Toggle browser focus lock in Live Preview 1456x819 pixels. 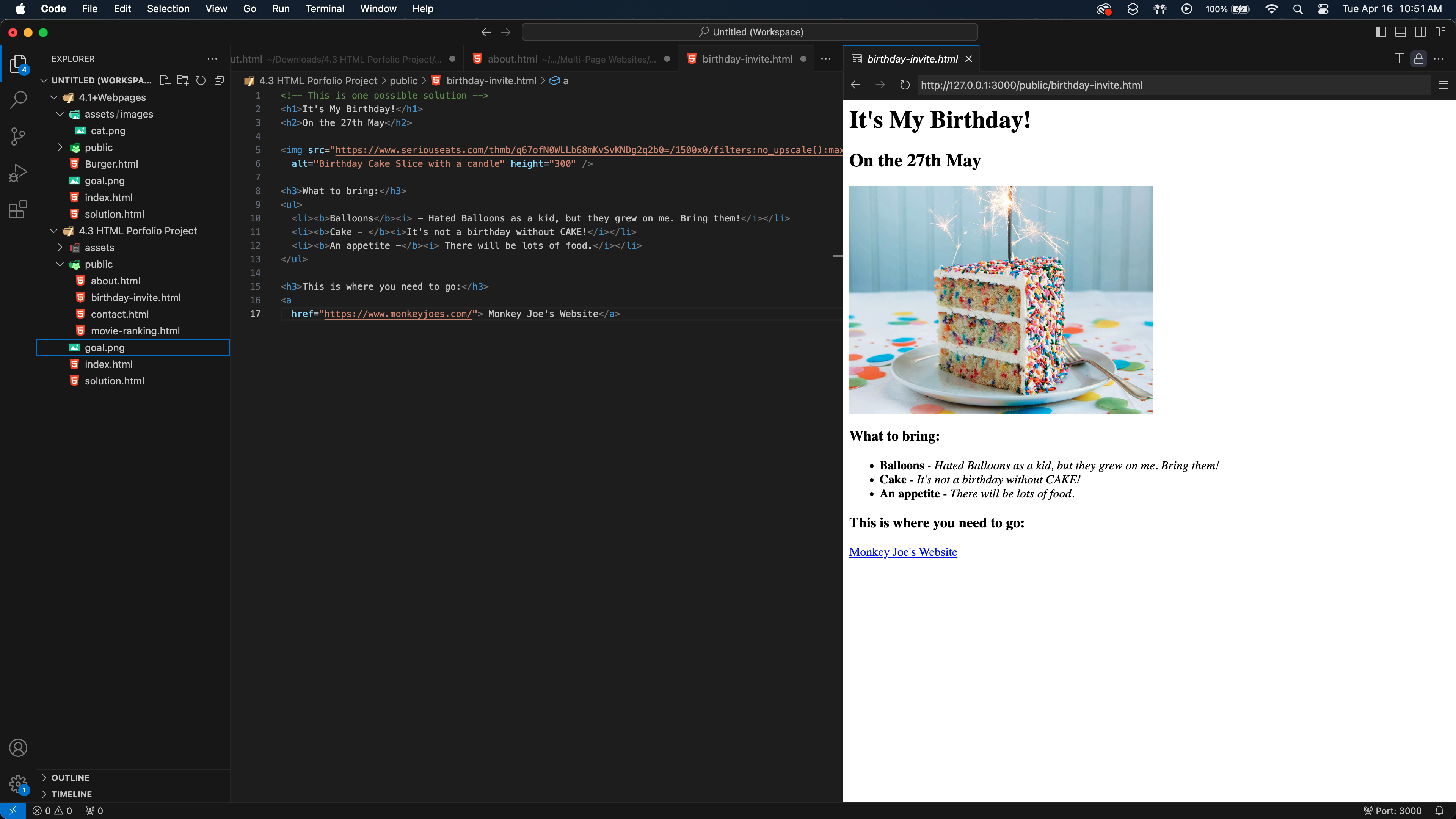1419,59
